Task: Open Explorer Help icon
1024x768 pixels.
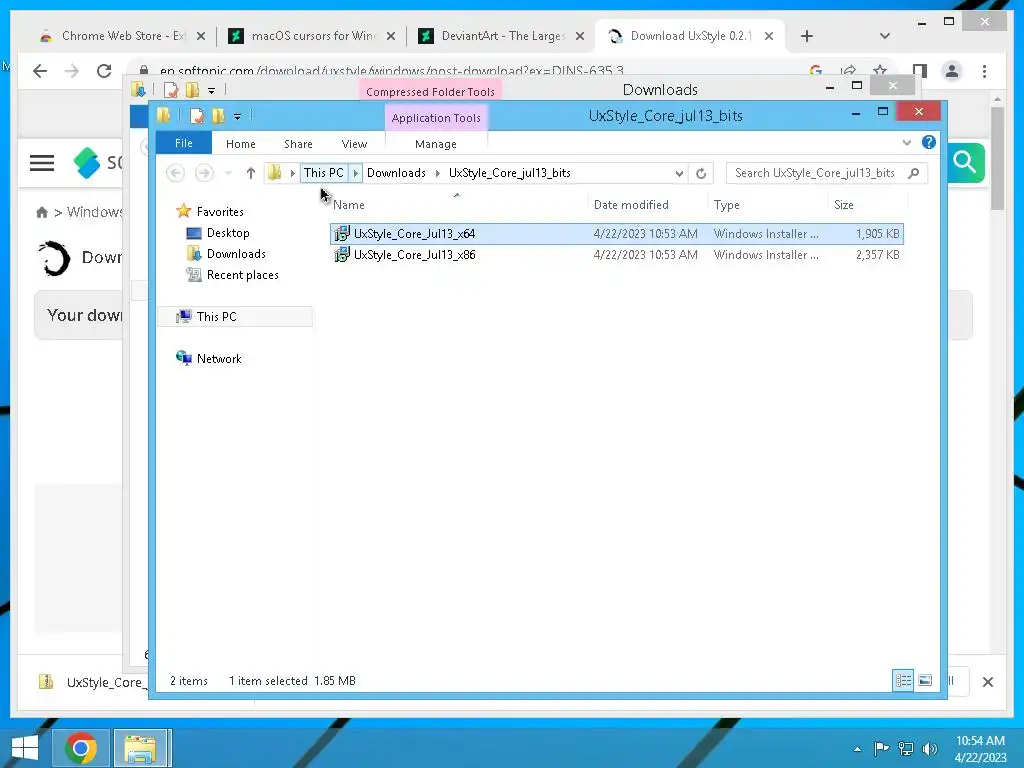Action: [929, 142]
